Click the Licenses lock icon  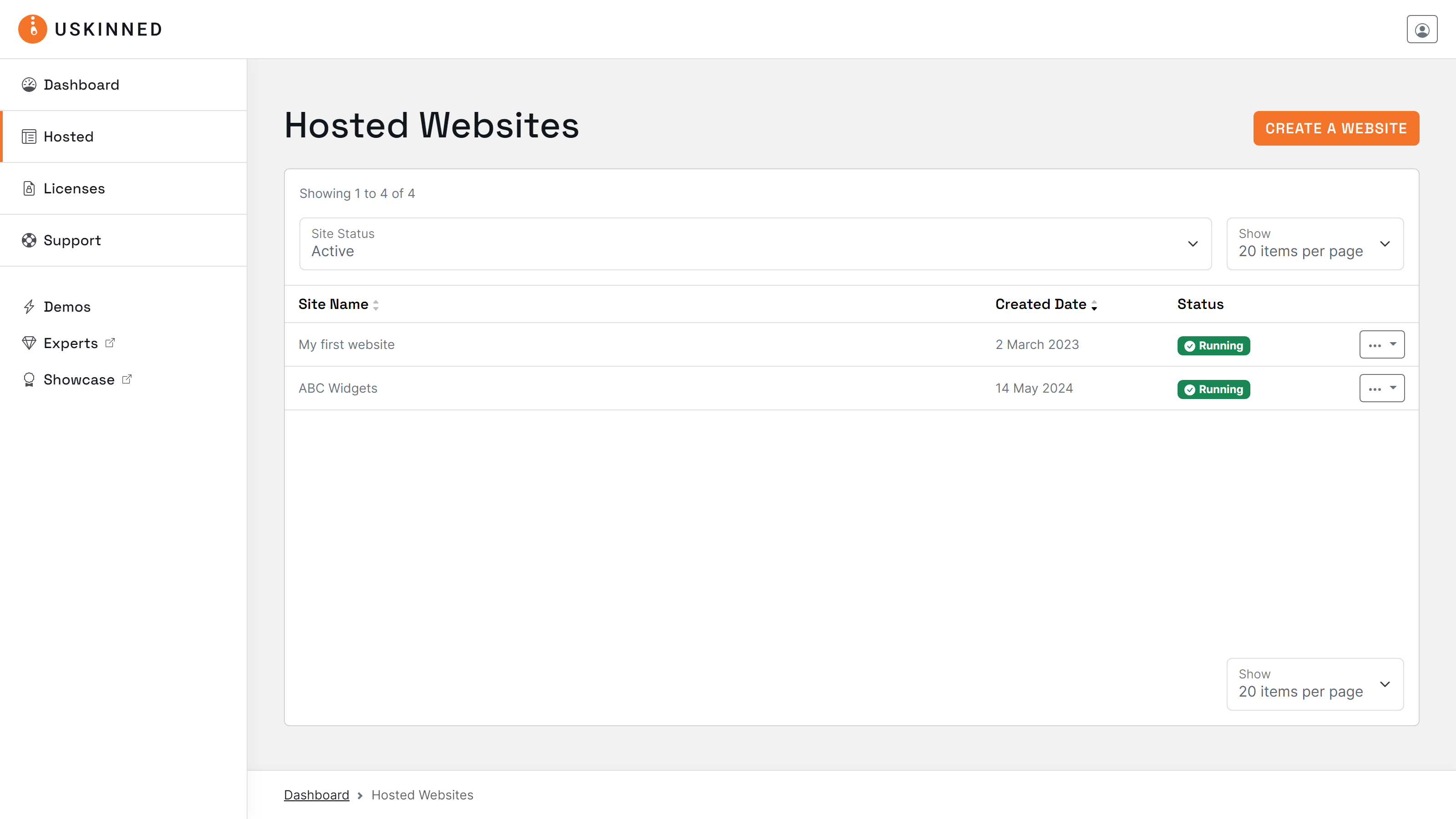click(30, 188)
